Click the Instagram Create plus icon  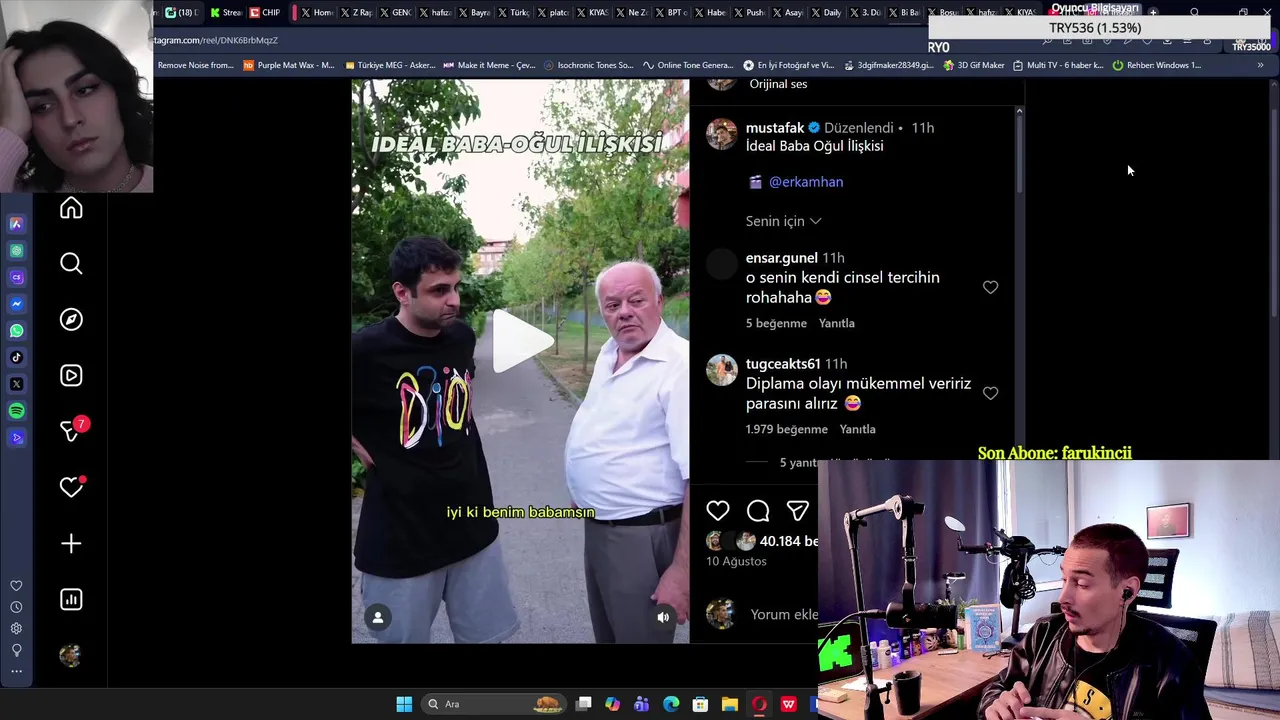click(x=71, y=543)
